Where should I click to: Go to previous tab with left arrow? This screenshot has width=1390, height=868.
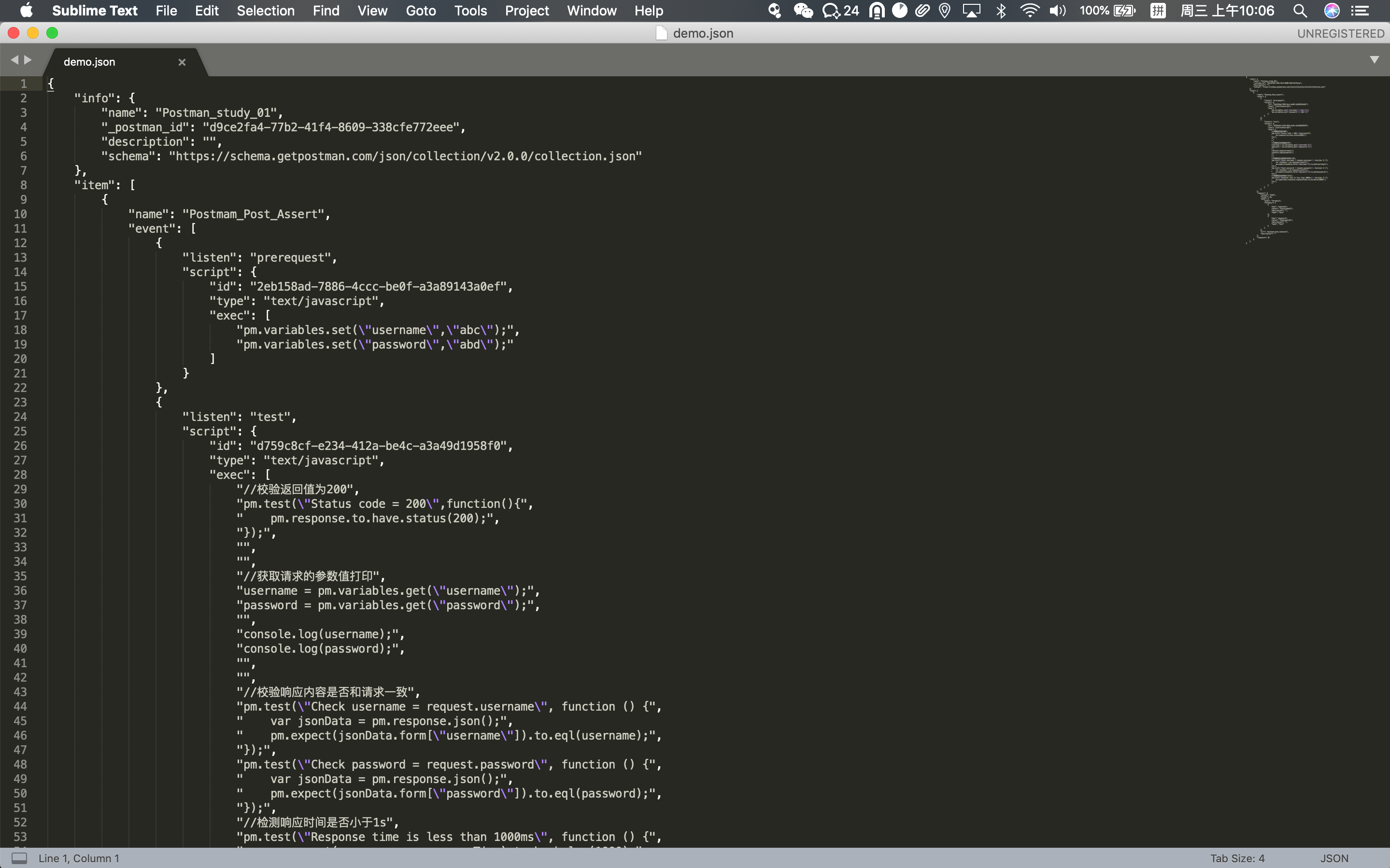14,60
